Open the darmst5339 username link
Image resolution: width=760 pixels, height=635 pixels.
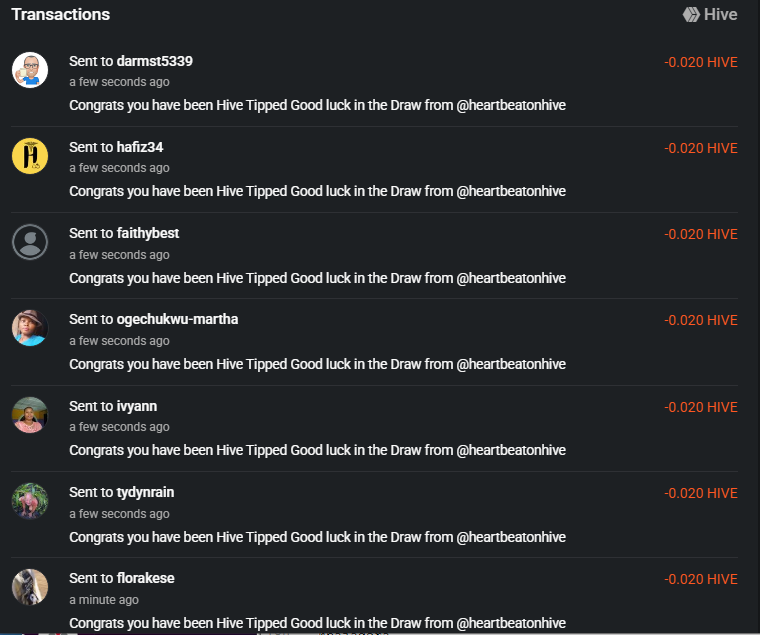[x=155, y=61]
